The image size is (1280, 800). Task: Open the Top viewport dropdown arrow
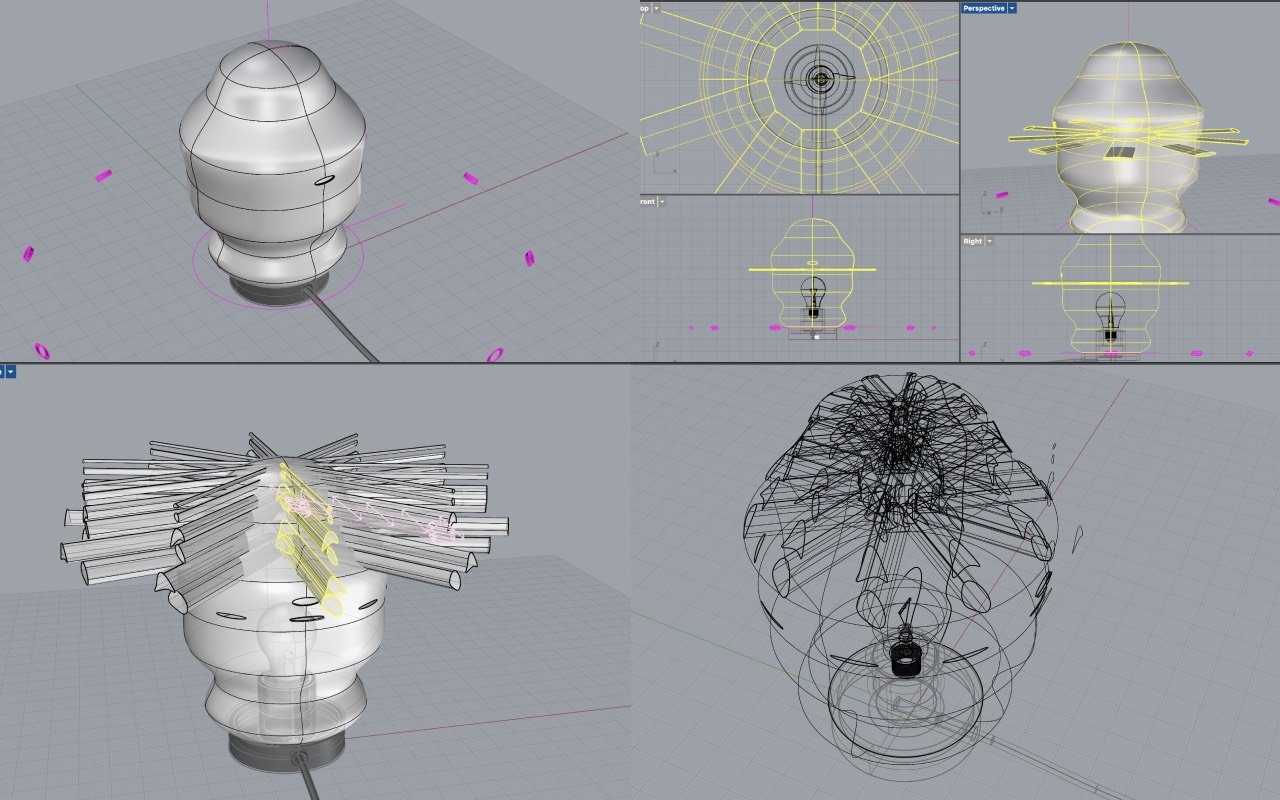click(x=656, y=8)
